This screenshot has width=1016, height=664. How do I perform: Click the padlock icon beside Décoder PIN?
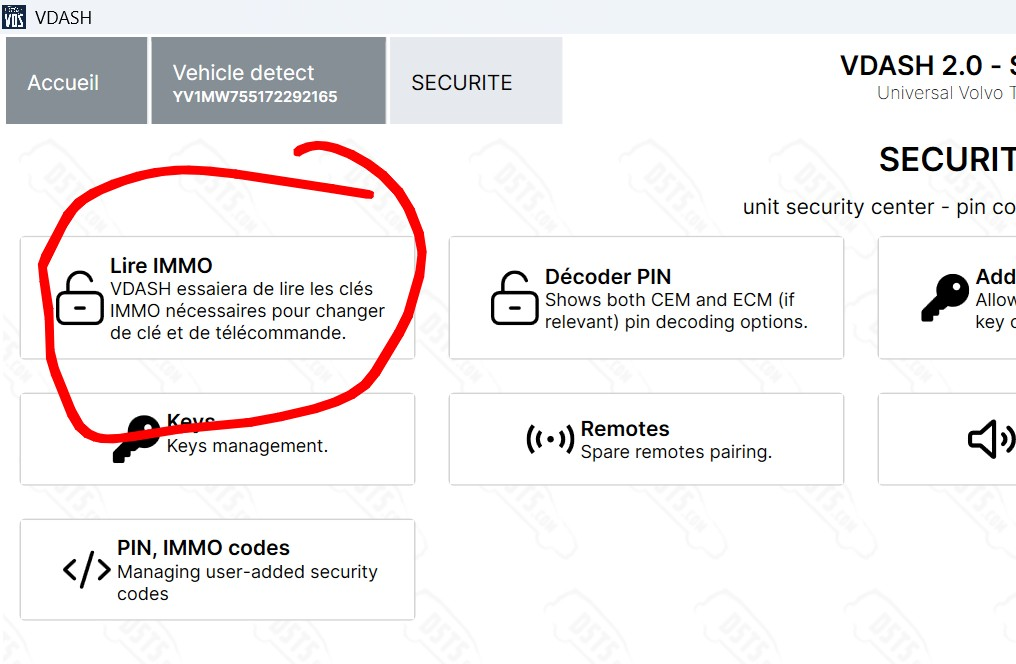514,298
